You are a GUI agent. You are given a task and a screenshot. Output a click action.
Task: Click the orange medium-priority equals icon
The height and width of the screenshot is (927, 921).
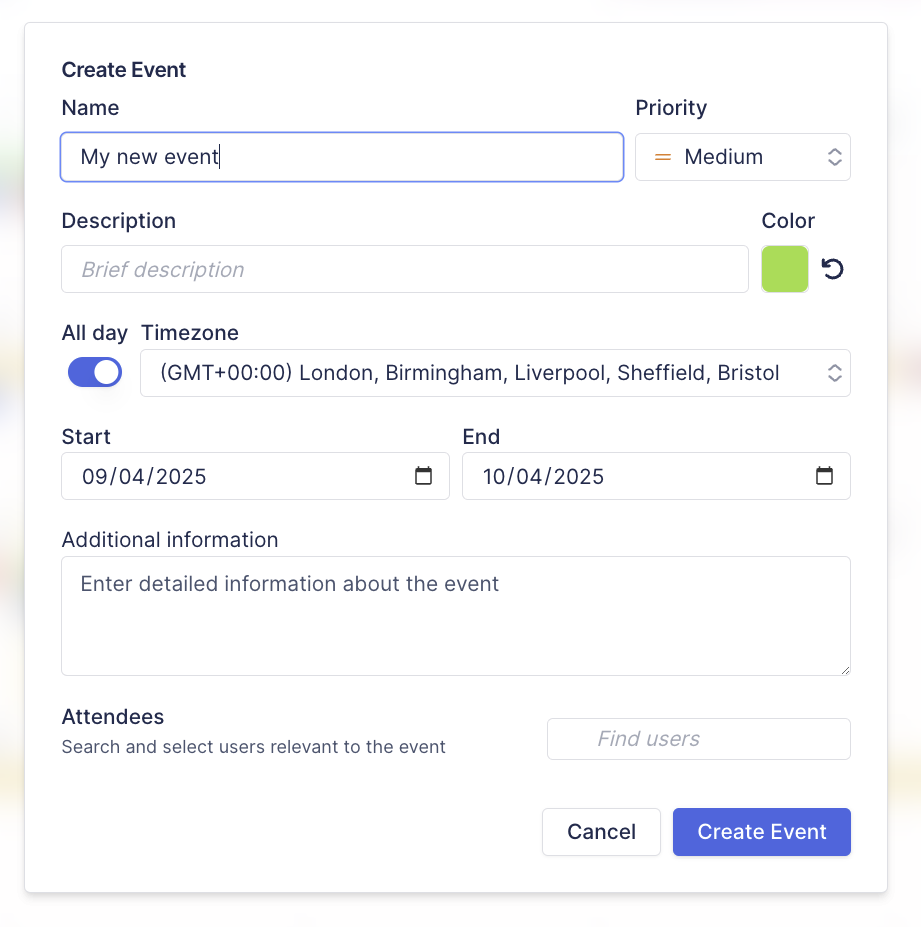click(663, 157)
